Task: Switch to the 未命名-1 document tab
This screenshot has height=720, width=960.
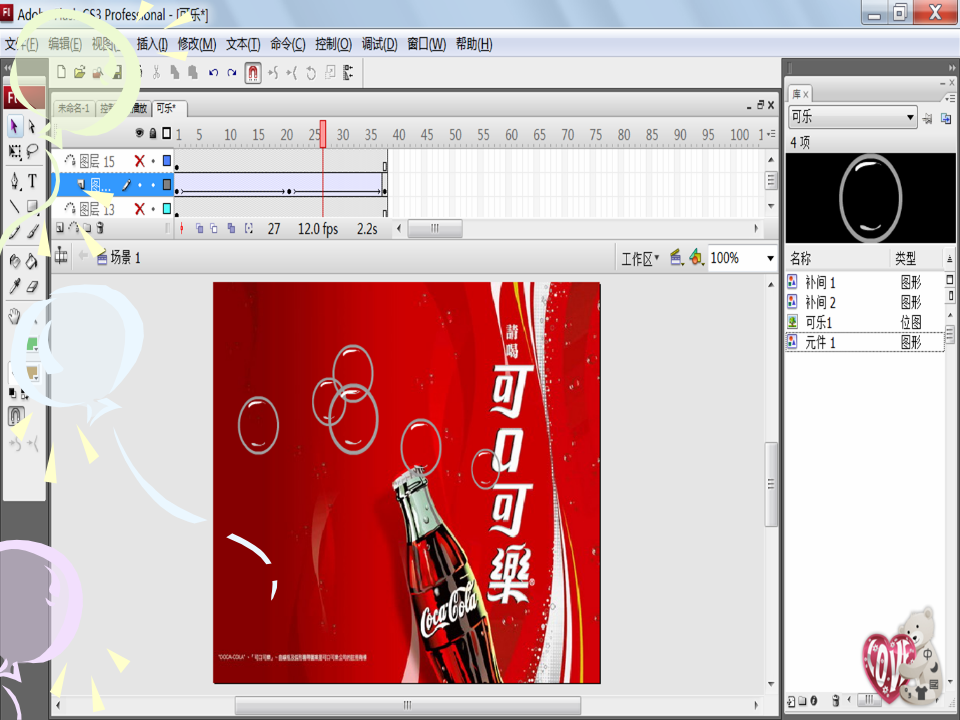Action: (73, 108)
